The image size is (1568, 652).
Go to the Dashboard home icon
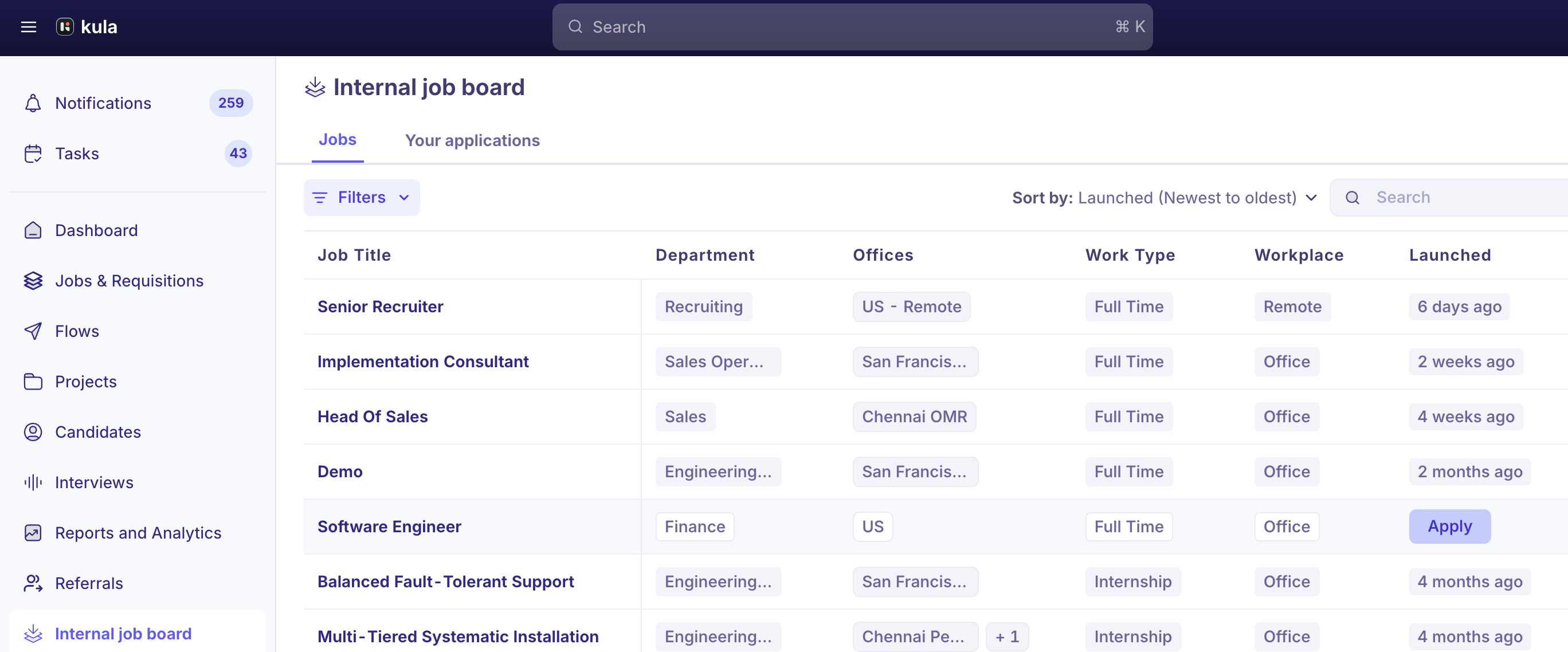[x=33, y=230]
